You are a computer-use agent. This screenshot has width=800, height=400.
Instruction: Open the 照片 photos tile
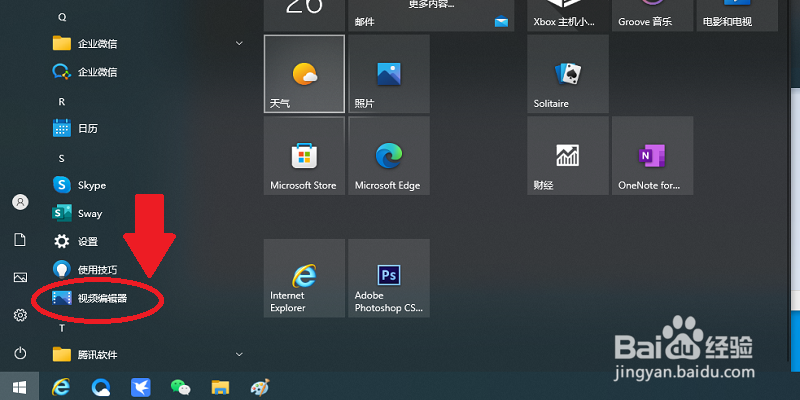coord(389,73)
